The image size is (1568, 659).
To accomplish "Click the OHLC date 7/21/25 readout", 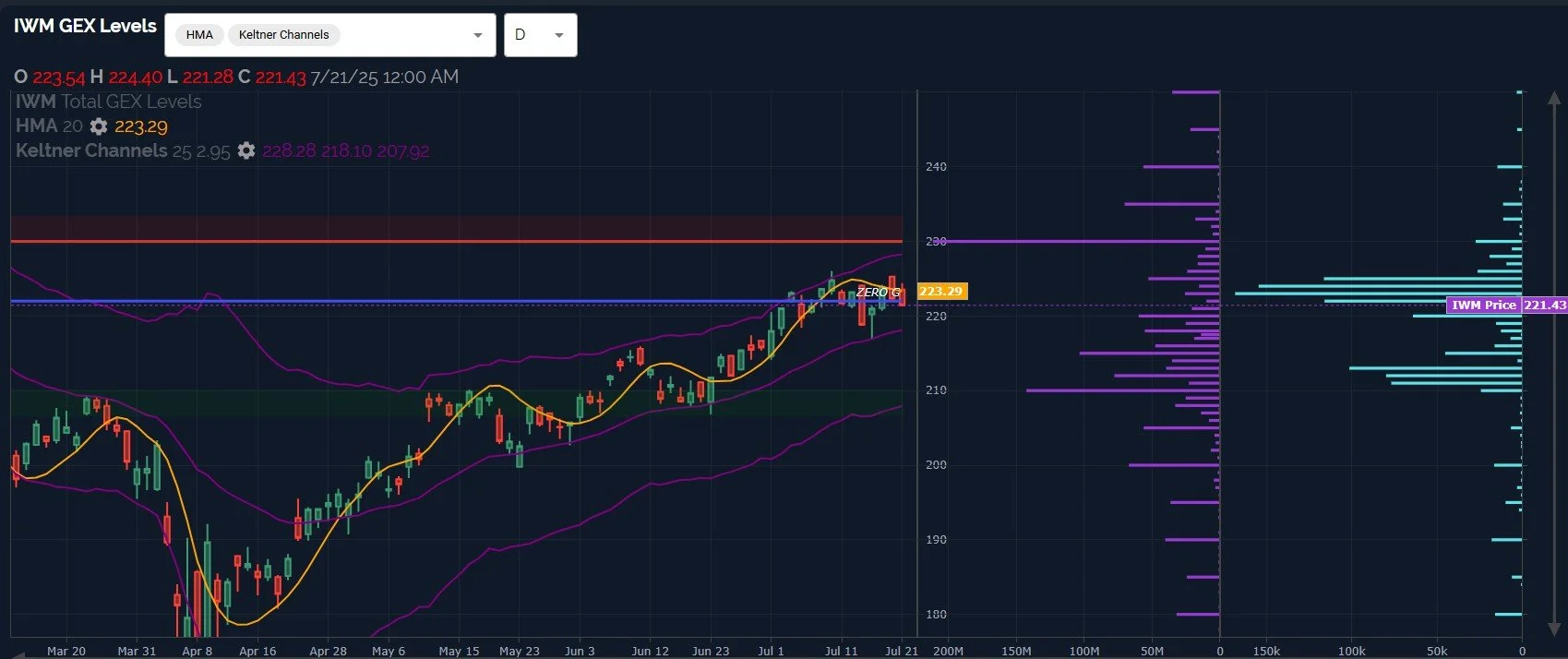I will click(x=384, y=77).
